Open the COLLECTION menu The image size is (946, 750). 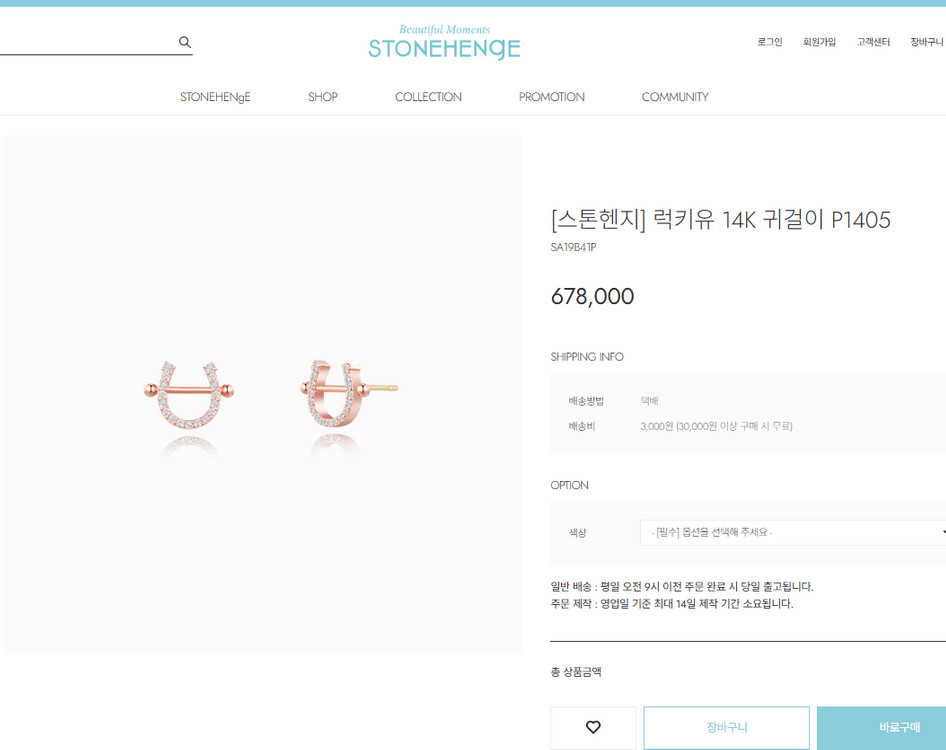(428, 97)
